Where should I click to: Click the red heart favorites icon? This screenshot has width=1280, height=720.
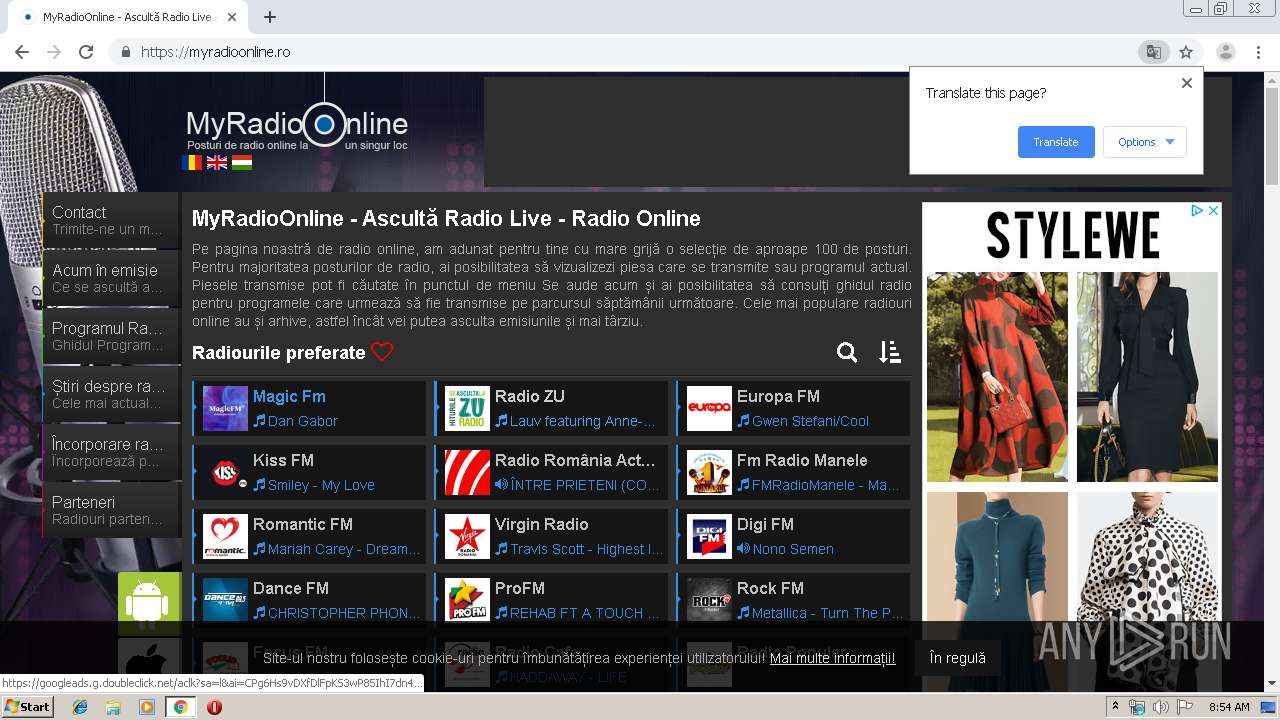[x=382, y=352]
